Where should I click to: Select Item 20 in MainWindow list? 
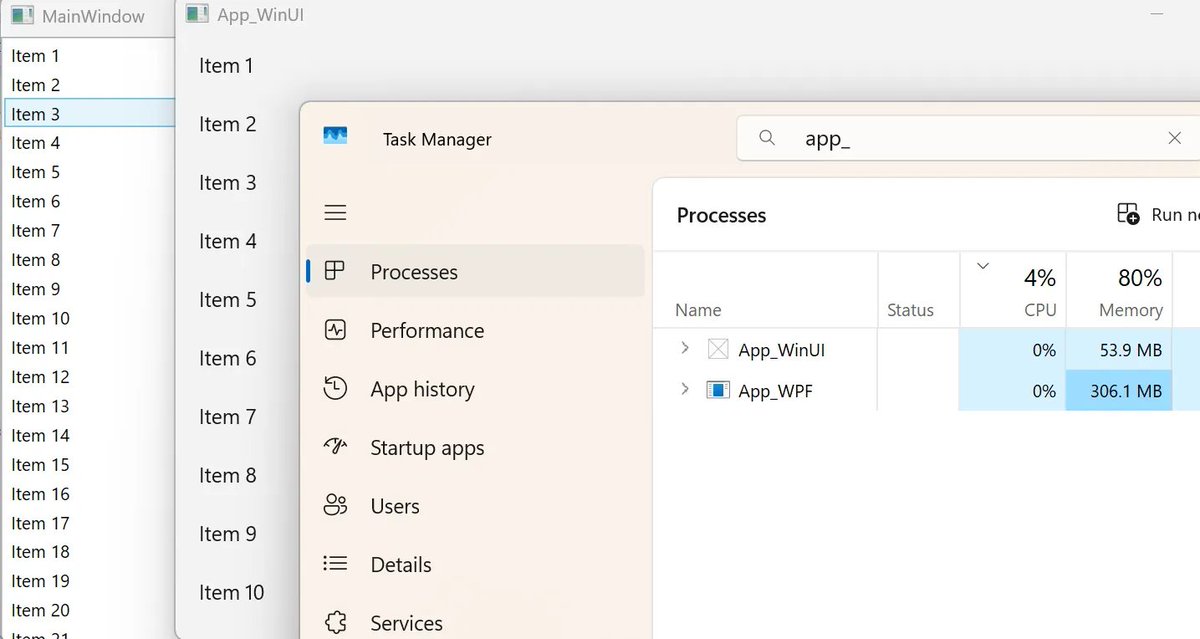[88, 611]
